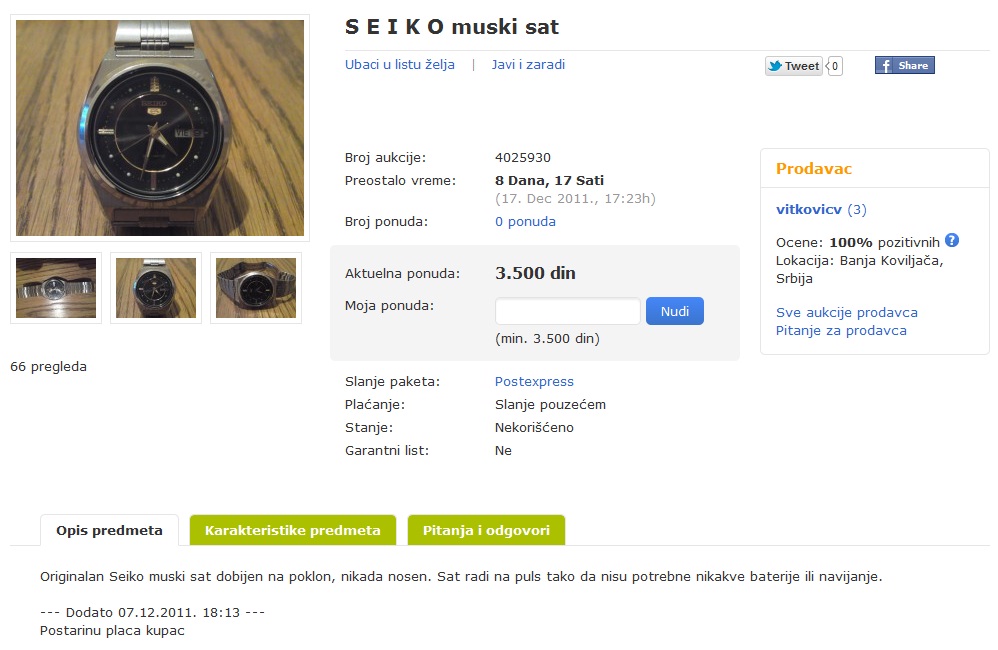998x650 pixels.
Task: Click the Facebook Share button
Action: point(904,66)
